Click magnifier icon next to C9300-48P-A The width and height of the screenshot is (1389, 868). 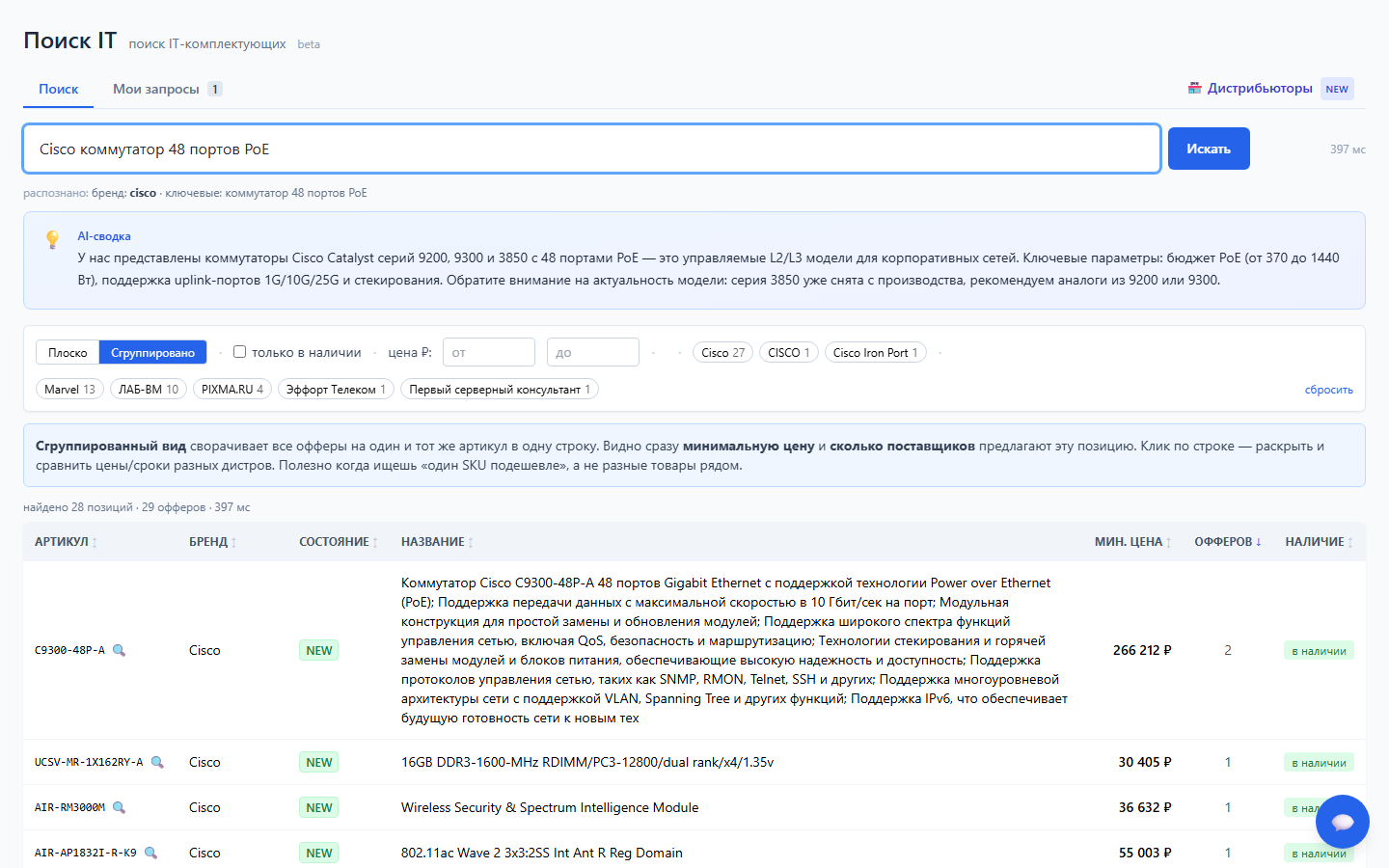pos(119,650)
